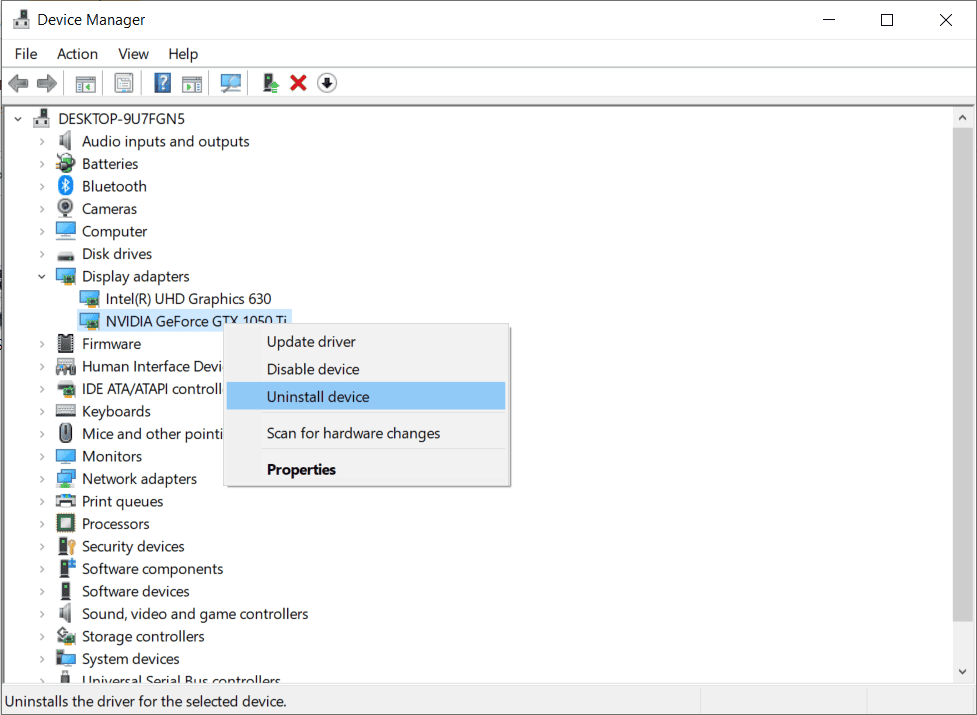Select the IDE ATA/ATAPI controllers row
Viewport: 977px width, 715px height.
click(x=152, y=389)
